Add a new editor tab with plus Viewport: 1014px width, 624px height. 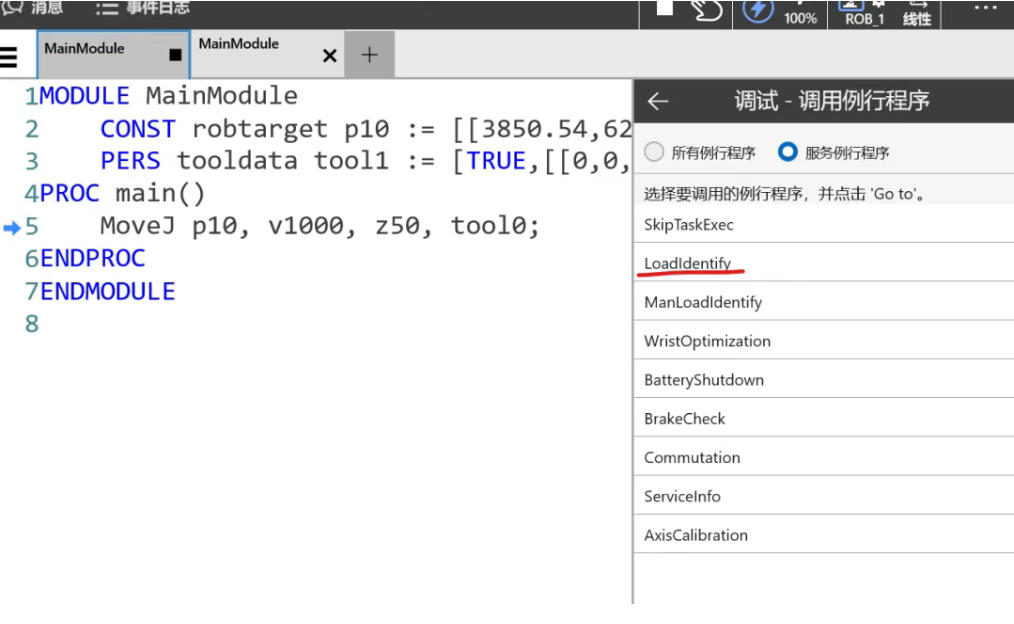point(369,55)
